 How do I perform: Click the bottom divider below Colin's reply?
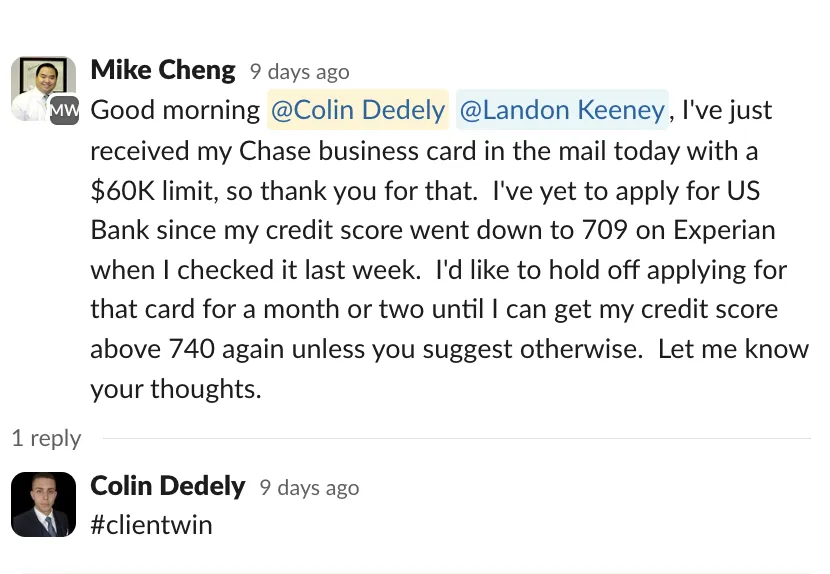pos(415,572)
